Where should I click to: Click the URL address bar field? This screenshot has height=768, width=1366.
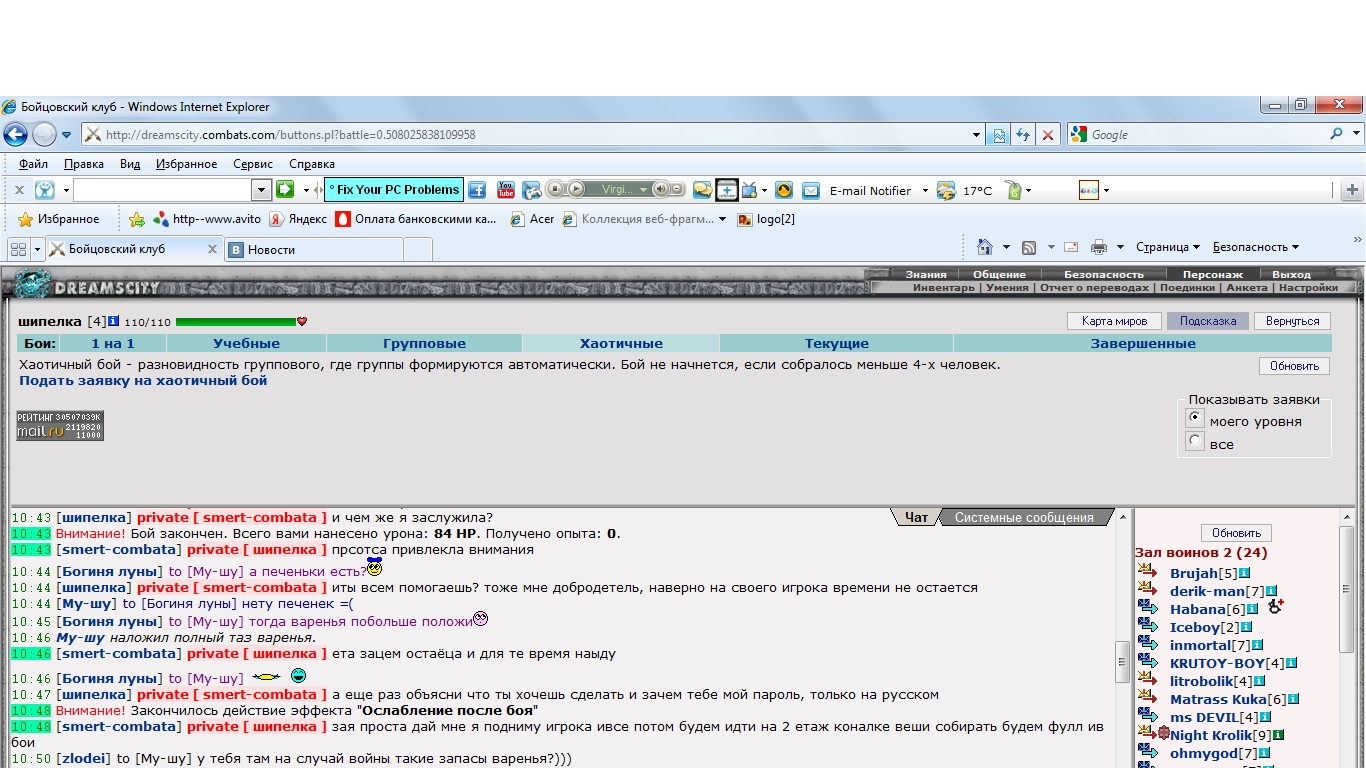point(526,135)
